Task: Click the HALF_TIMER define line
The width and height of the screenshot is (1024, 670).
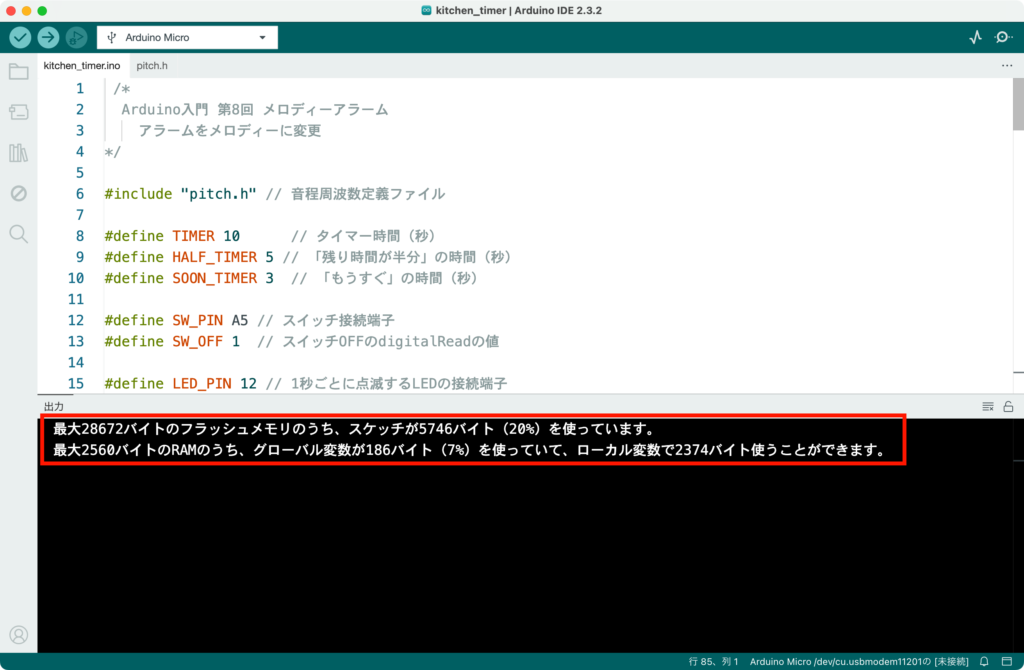Action: coord(308,257)
